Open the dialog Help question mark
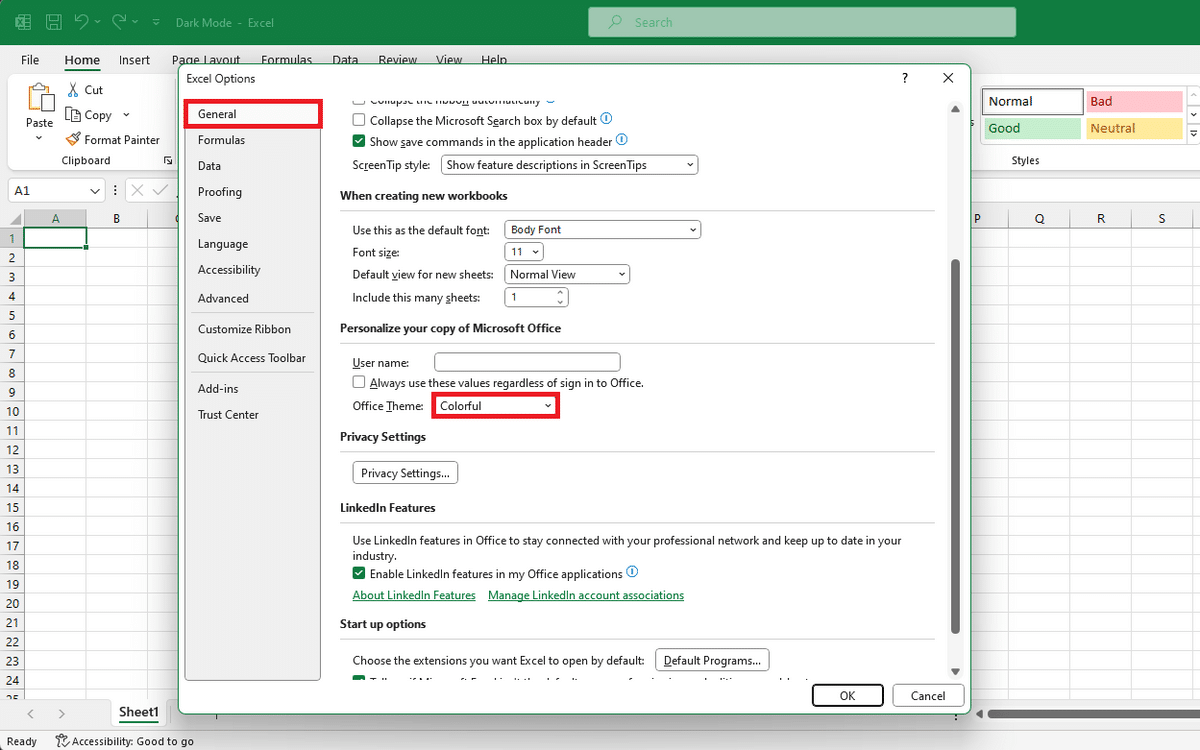This screenshot has height=750, width=1200. point(905,78)
